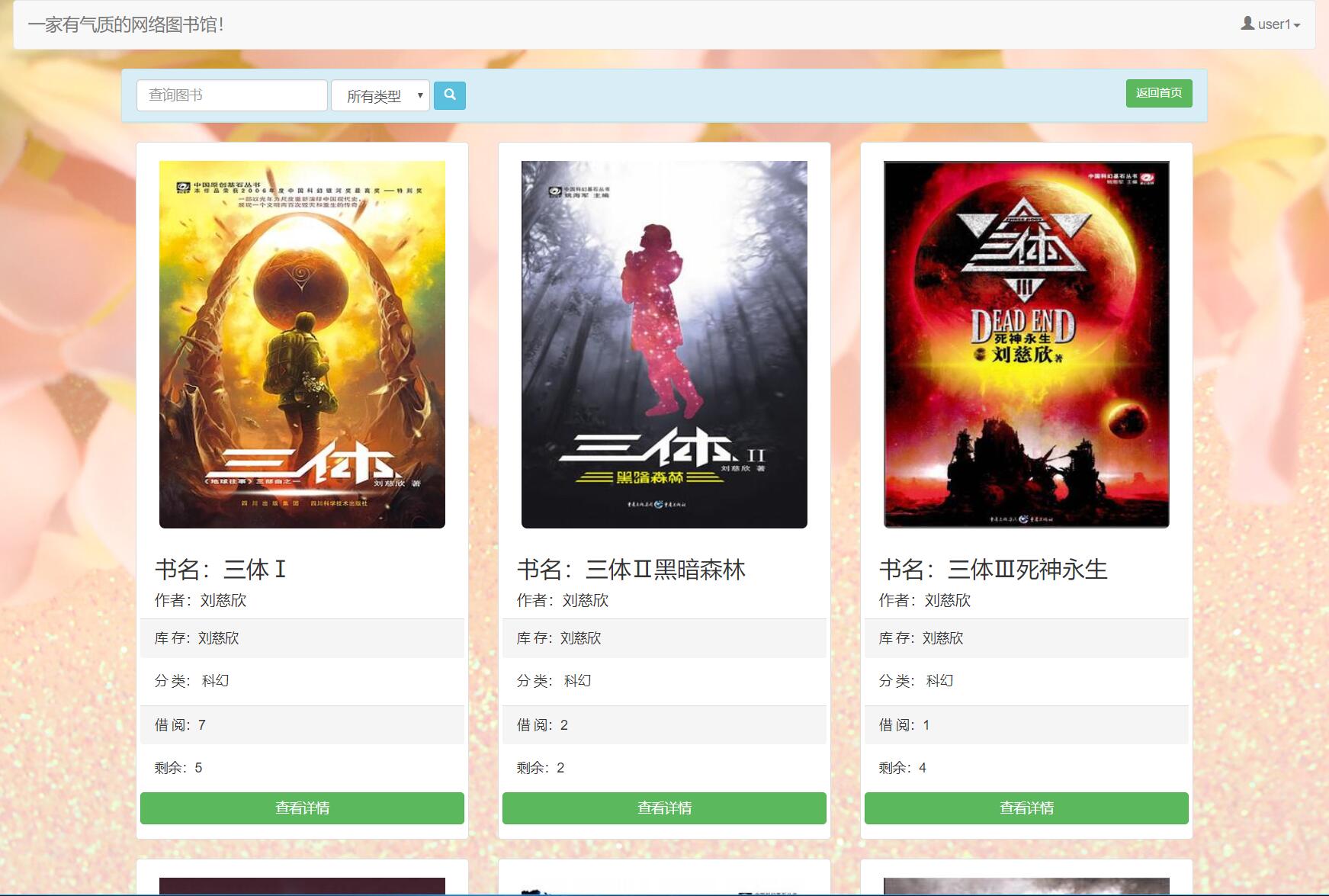Click the 三体Ⅰ book cover image
Screen dimensions: 1329x896
point(302,344)
